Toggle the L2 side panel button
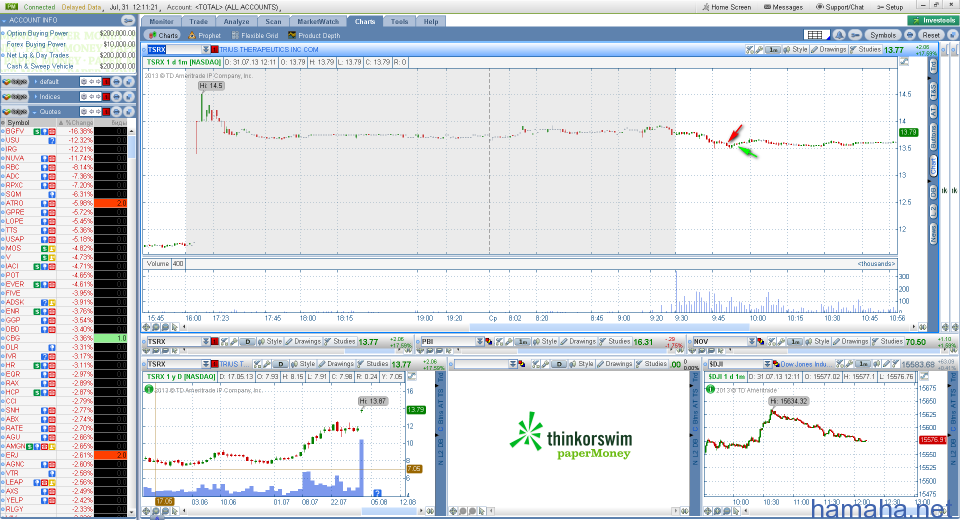This screenshot has height=520, width=960. point(934,211)
